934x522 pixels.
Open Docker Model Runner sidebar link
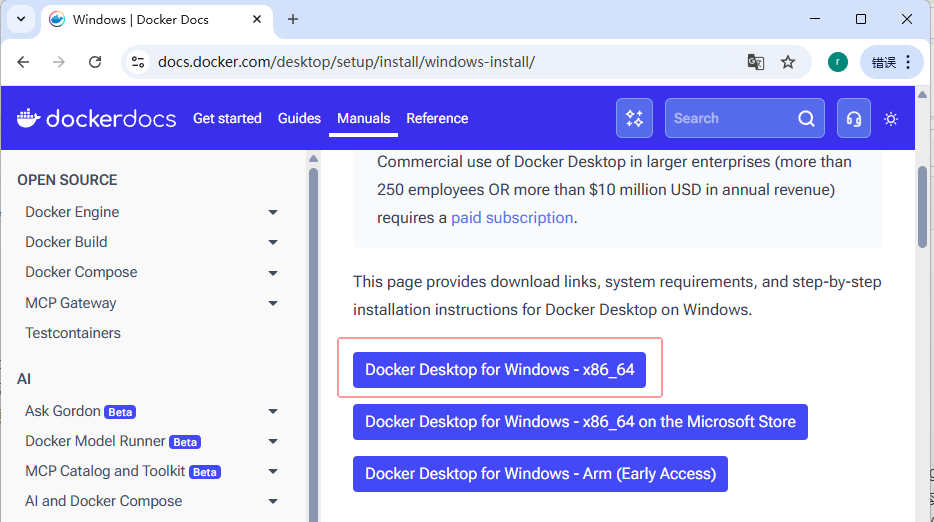click(x=95, y=441)
